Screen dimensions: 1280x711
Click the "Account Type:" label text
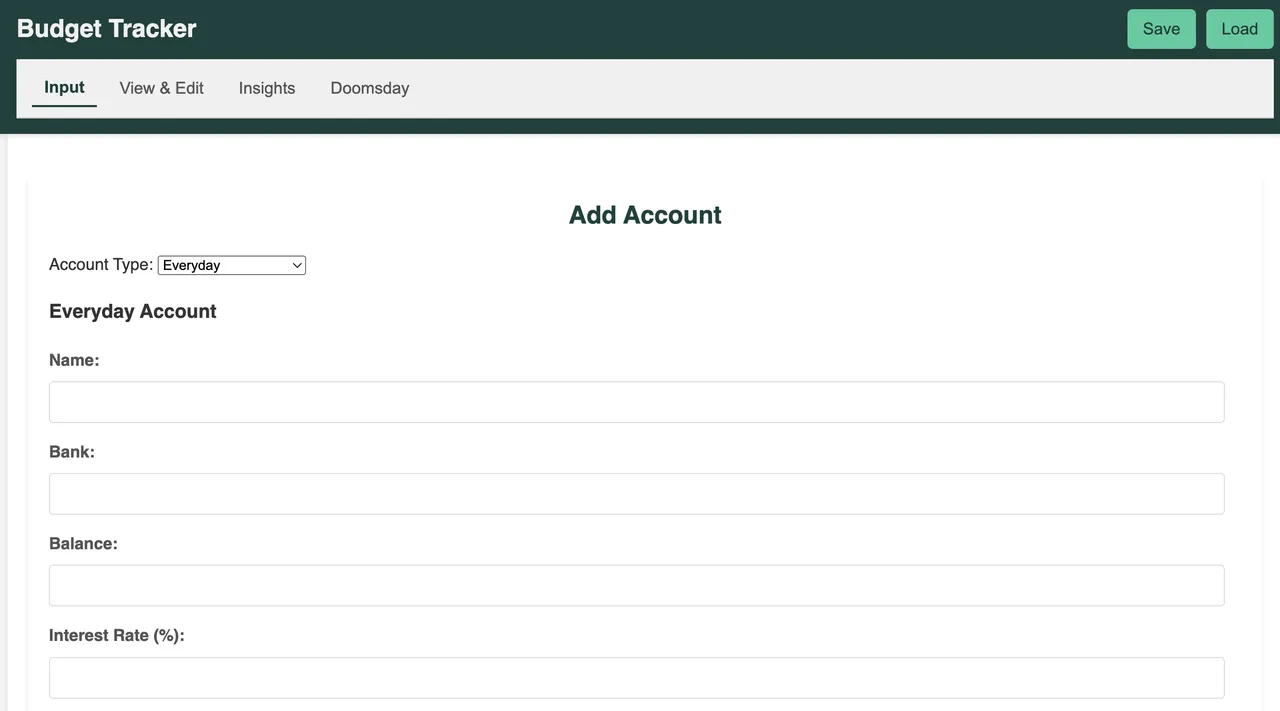coord(101,265)
